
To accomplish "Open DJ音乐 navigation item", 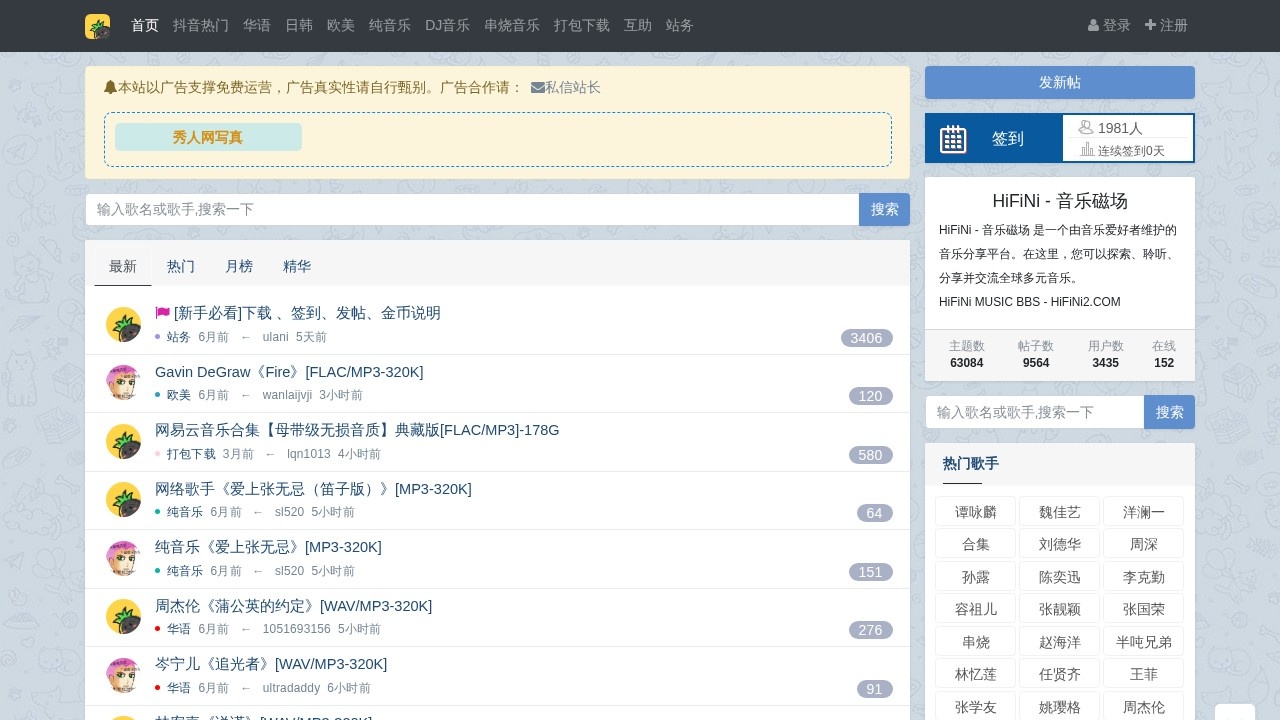I will (447, 26).
